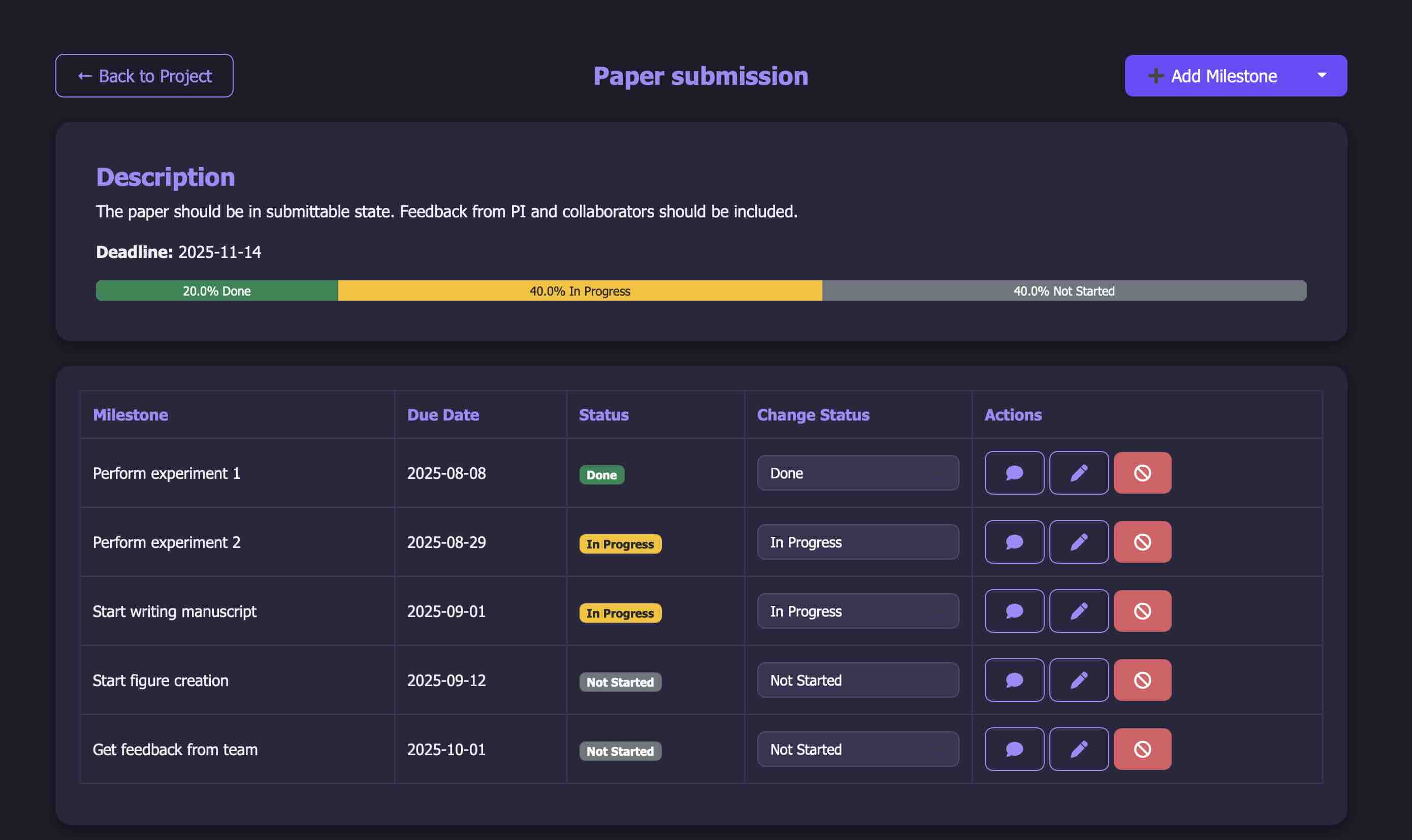Delete the Perform experiment 2 milestone
1412x840 pixels.
(1142, 542)
